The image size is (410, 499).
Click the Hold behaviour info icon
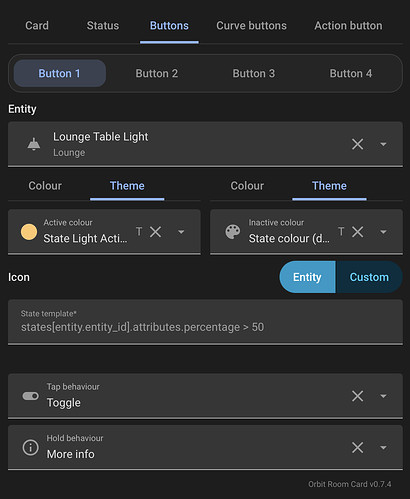click(x=31, y=447)
